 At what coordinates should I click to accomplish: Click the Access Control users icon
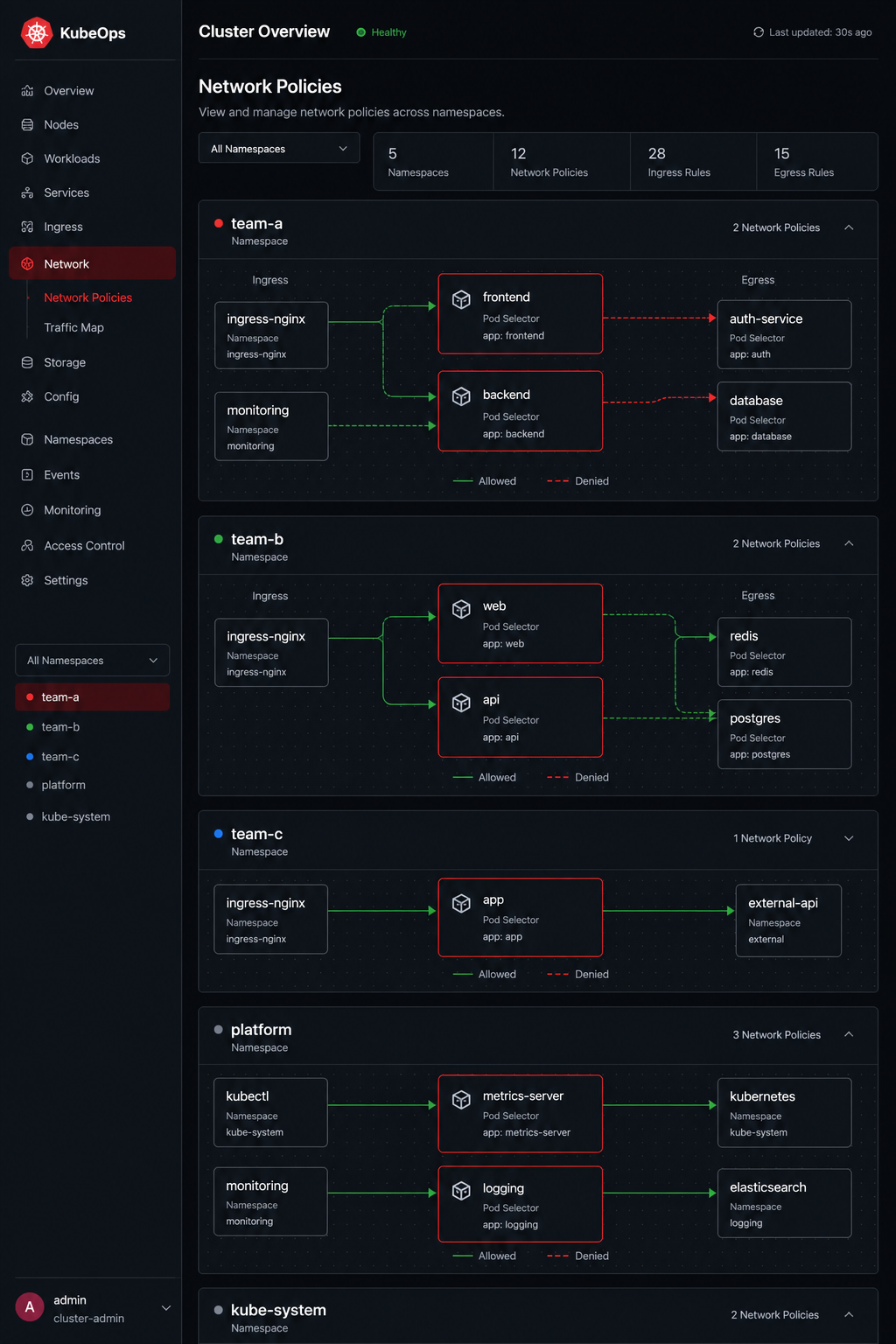(27, 546)
